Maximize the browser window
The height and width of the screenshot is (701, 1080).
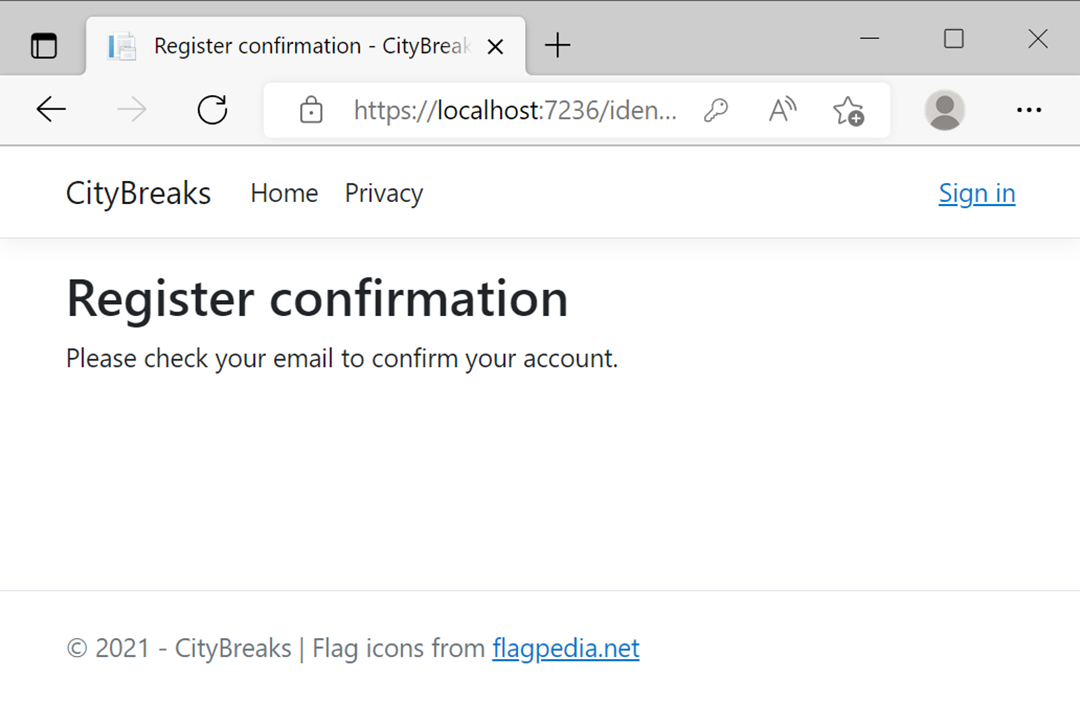(954, 39)
